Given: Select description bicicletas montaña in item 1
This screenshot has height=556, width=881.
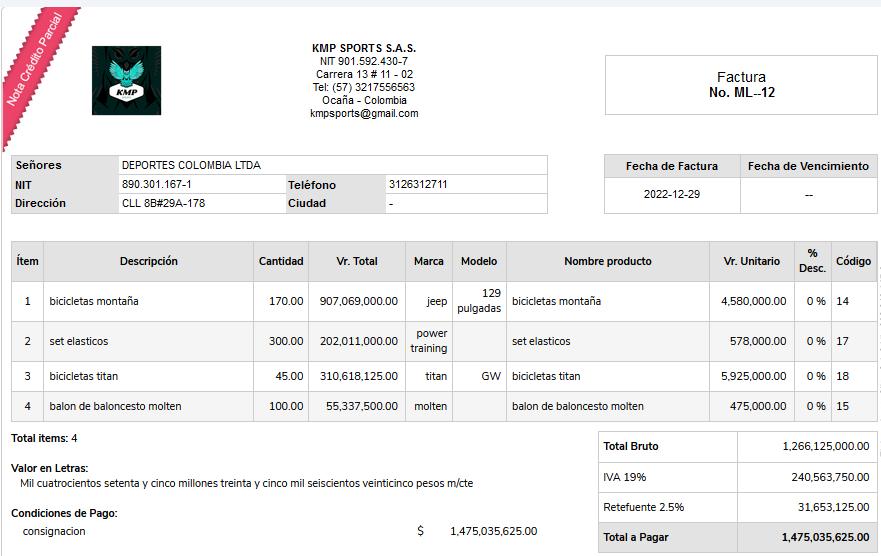Looking at the screenshot, I should pyautogui.click(x=94, y=301).
